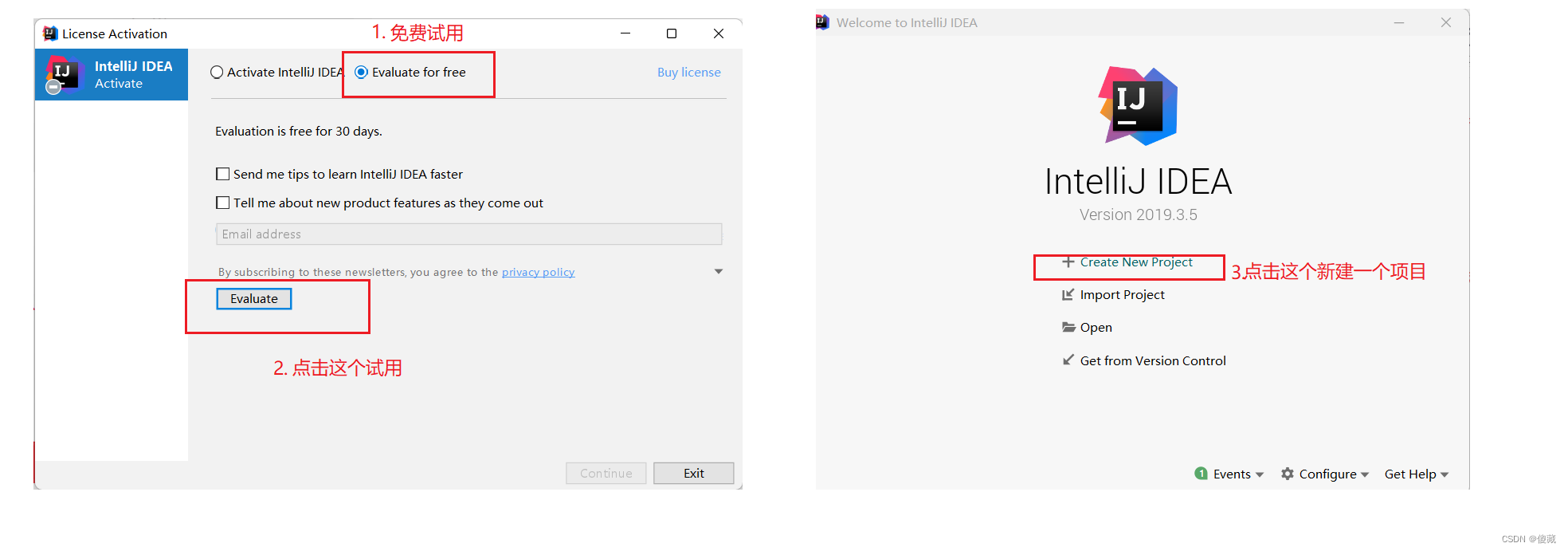Image resolution: width=1568 pixels, height=551 pixels.
Task: Select the Activate IntelliJ IDEA radio button
Action: coord(216,73)
